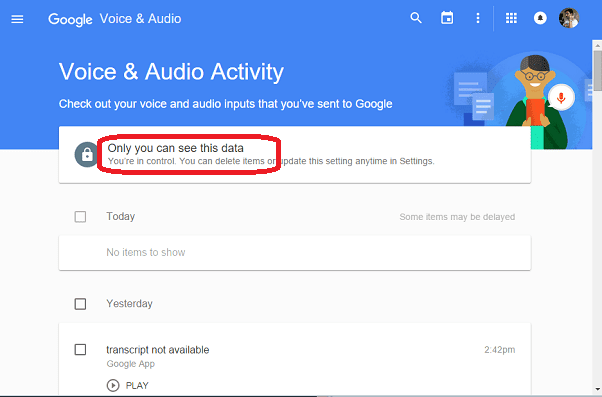Open the account profile picture

click(569, 18)
